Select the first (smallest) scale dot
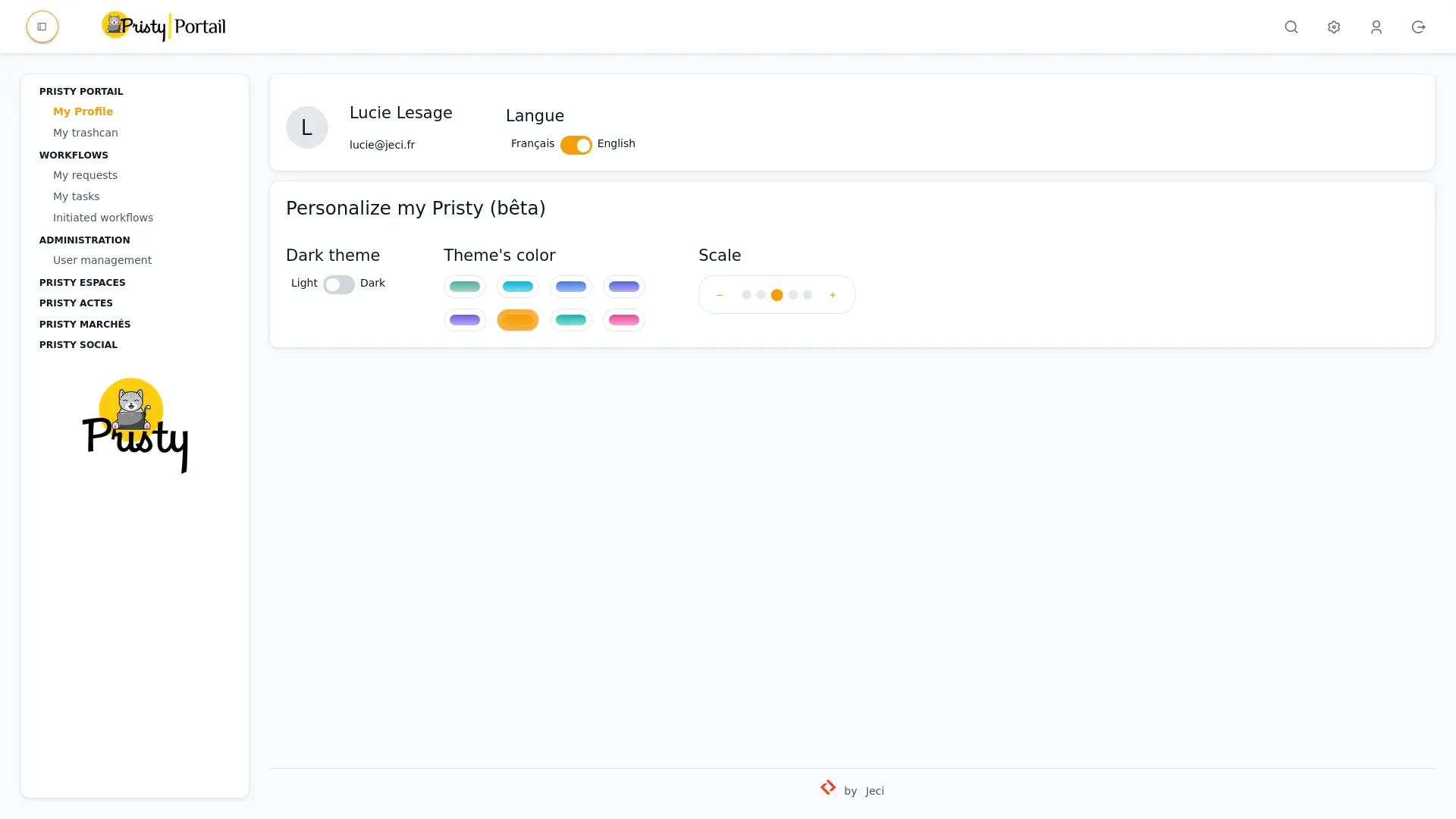Screen dimensions: 1456x819 746,295
